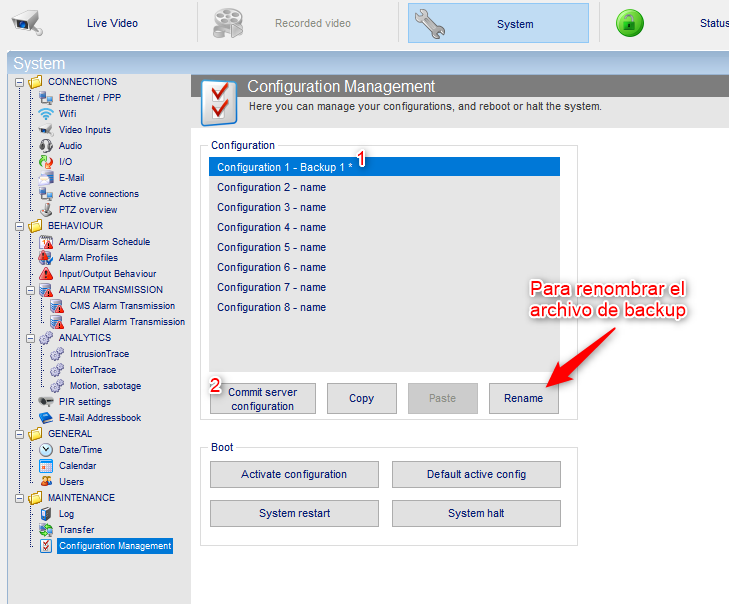The image size is (729, 604).
Task: Click the Paste button
Action: (x=443, y=398)
